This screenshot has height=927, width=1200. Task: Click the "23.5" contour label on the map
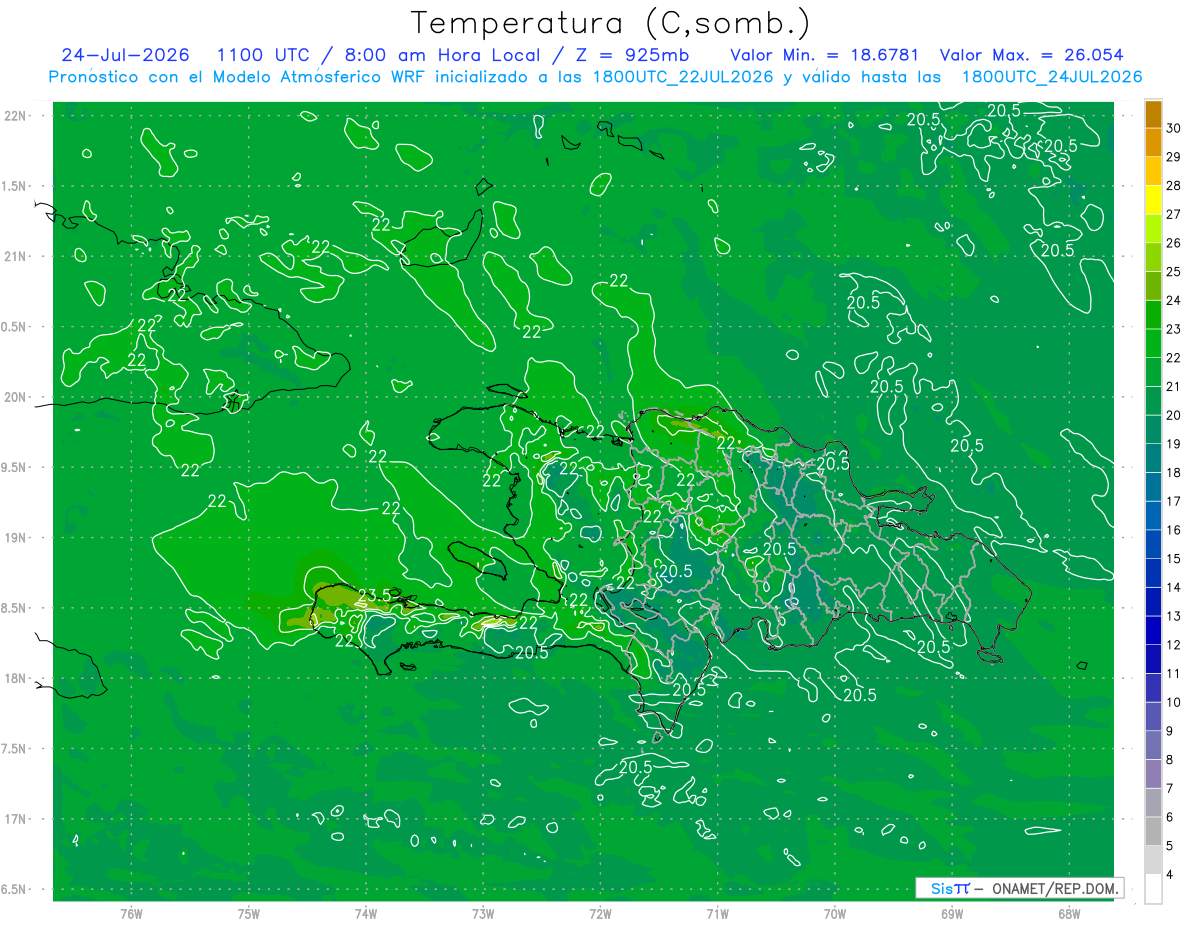374,596
